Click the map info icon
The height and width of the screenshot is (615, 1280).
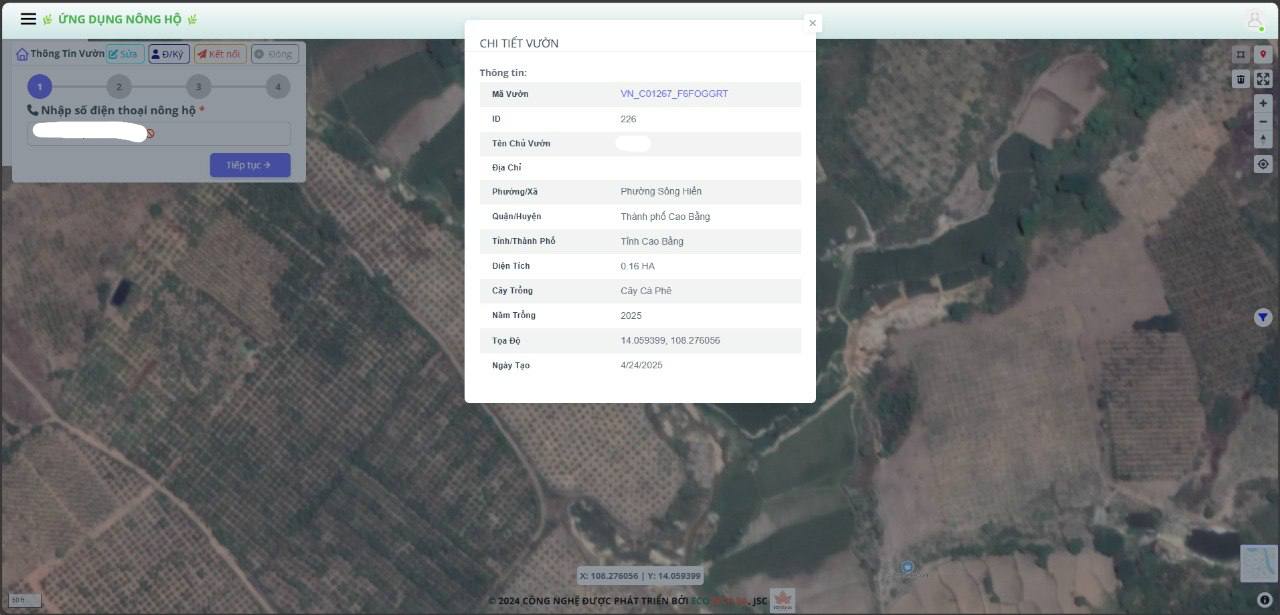click(1265, 599)
